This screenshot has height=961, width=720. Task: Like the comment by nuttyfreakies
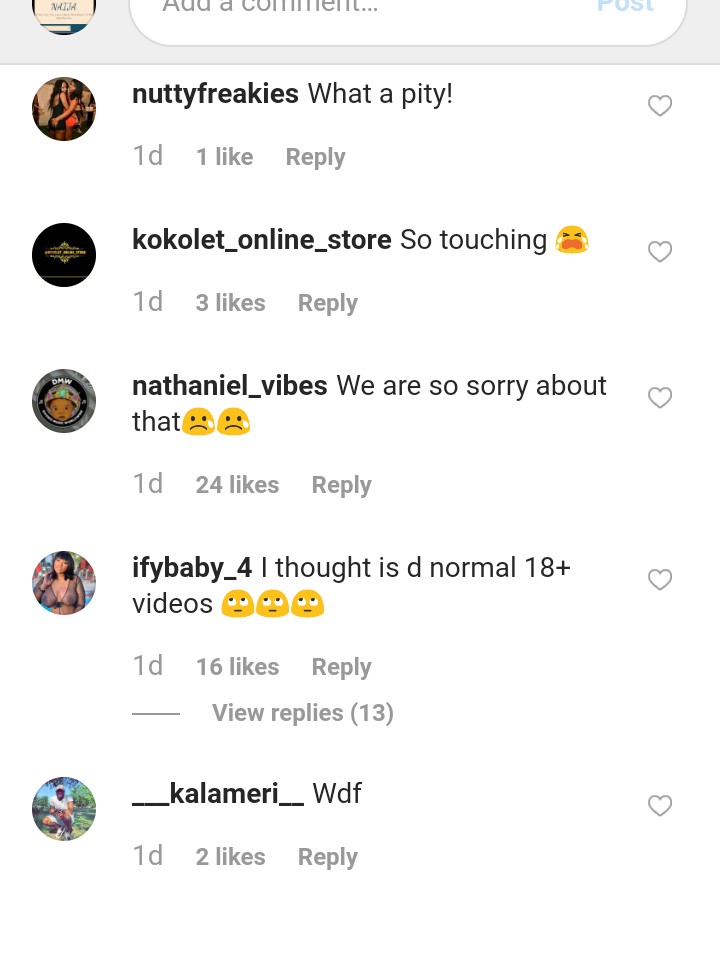coord(660,106)
